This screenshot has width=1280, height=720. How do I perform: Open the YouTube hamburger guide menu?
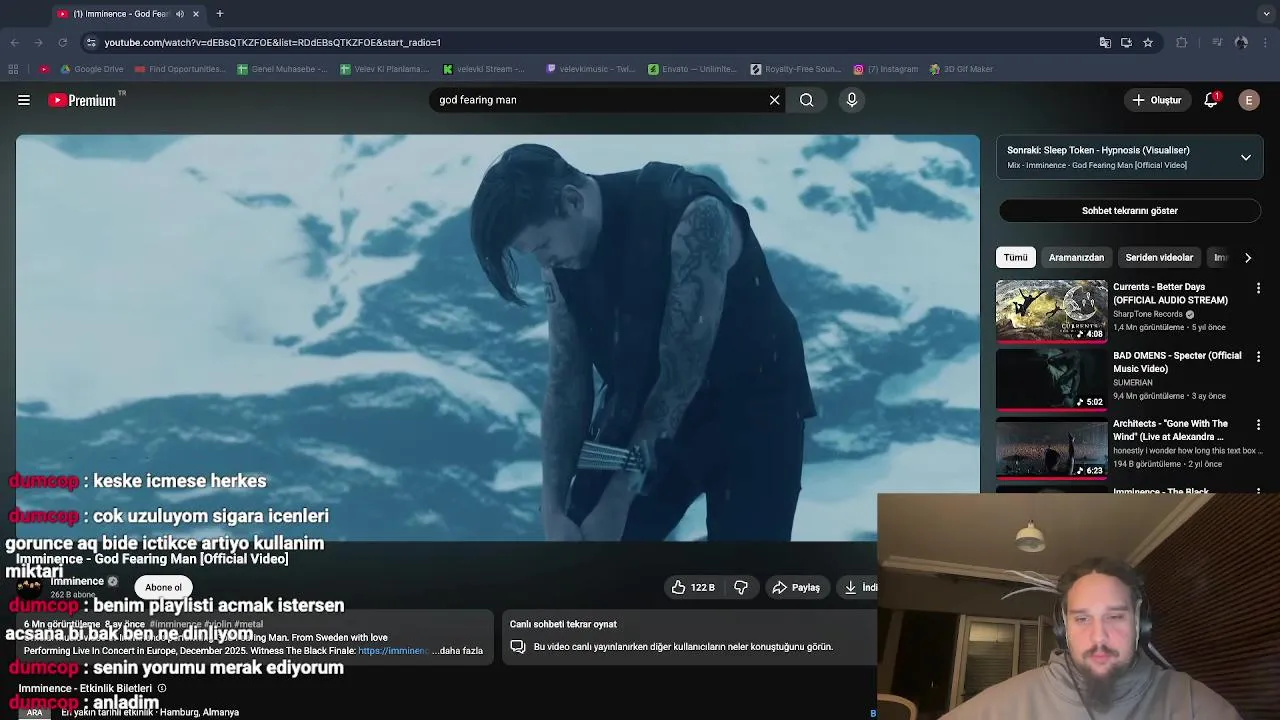(24, 100)
